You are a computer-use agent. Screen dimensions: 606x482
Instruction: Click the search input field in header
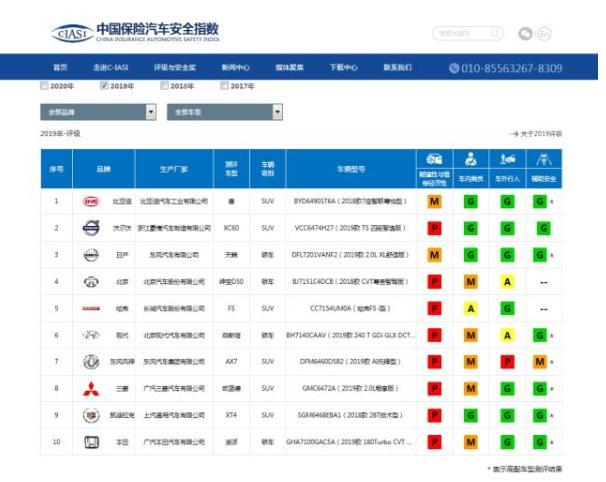click(465, 34)
